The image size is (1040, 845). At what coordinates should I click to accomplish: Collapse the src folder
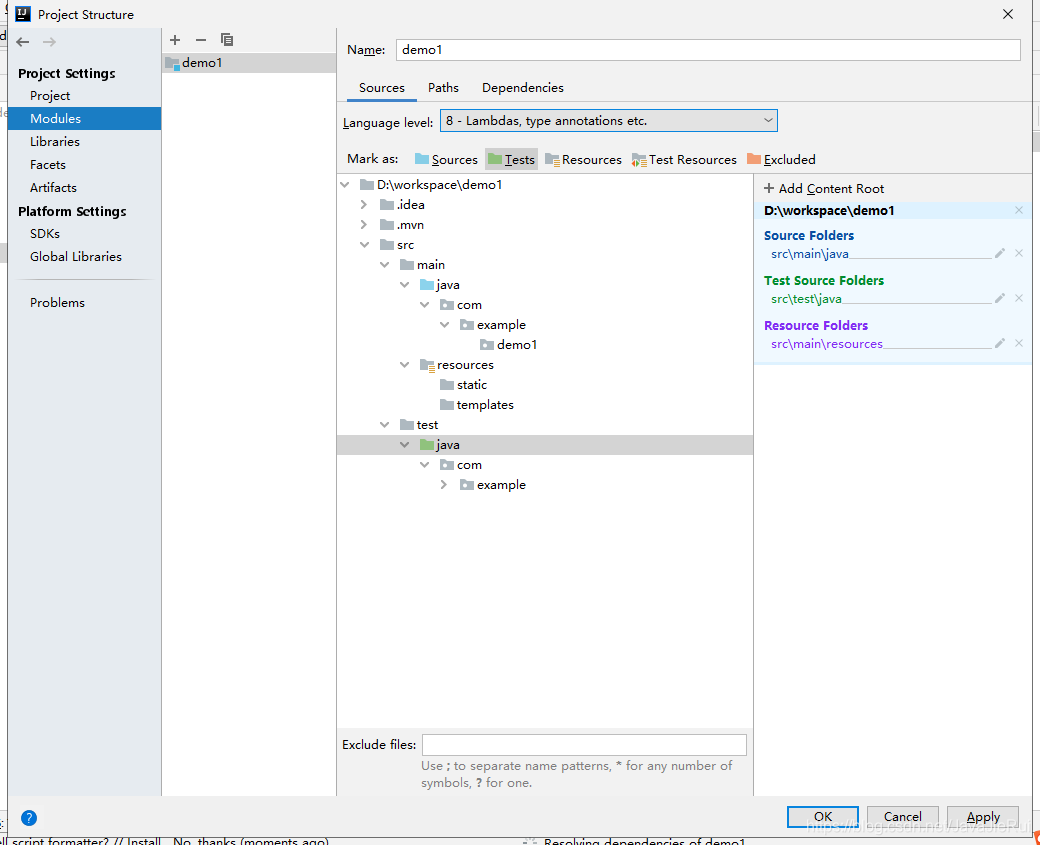click(x=364, y=245)
